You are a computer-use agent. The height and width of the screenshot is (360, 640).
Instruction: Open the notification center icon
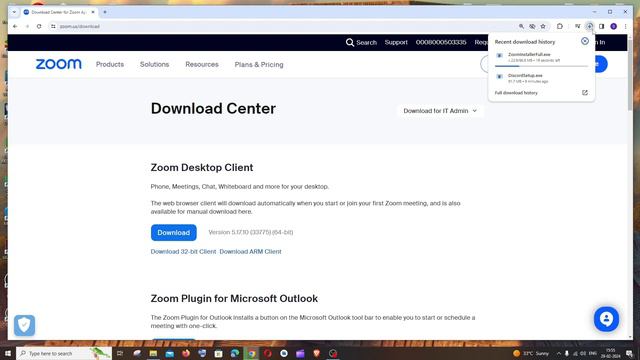click(x=629, y=353)
